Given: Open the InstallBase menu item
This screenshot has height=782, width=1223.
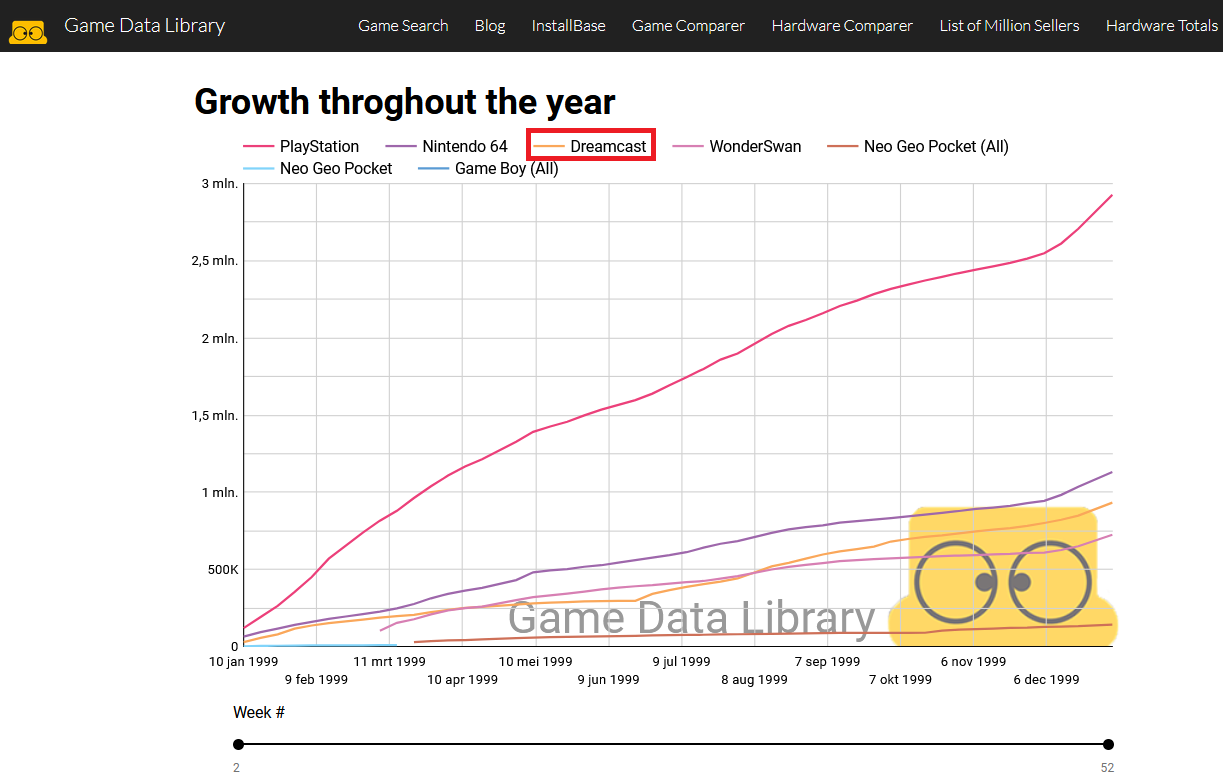Looking at the screenshot, I should coord(569,26).
